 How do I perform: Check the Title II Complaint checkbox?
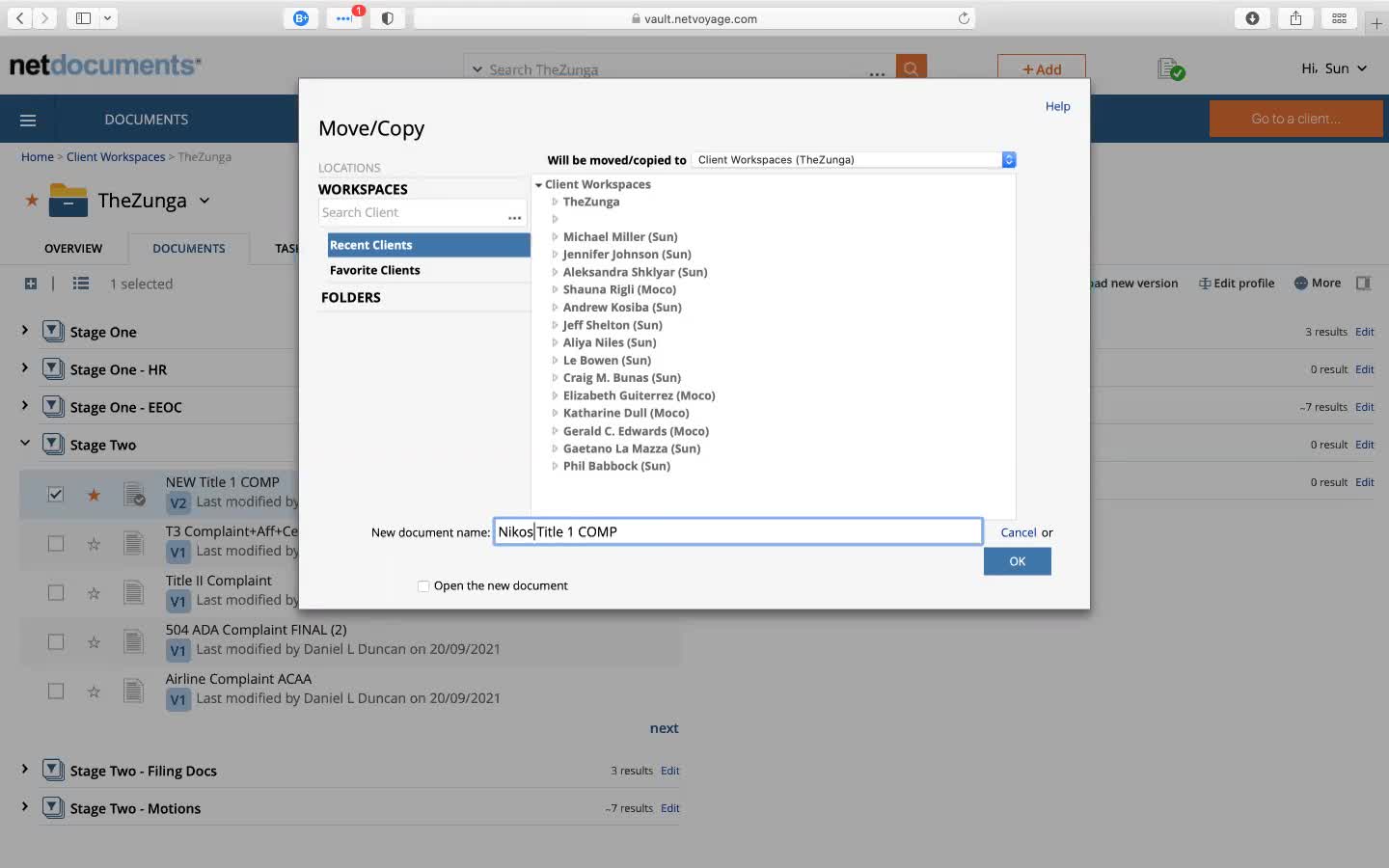click(x=56, y=592)
